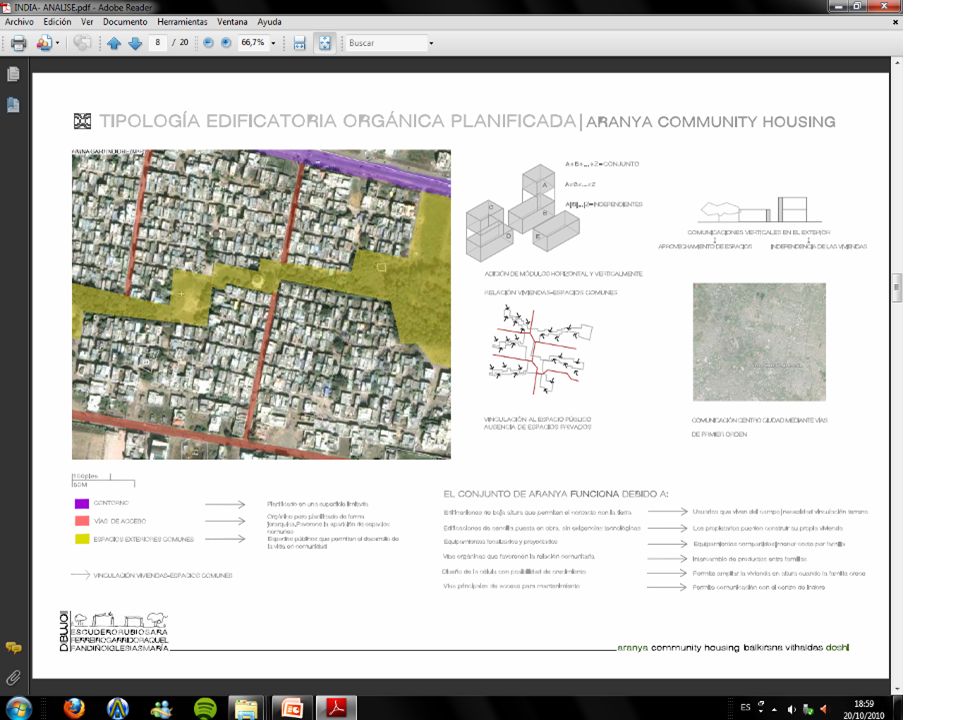Viewport: 960px width, 720px height.
Task: Click the Print icon in the toolbar
Action: pyautogui.click(x=19, y=43)
